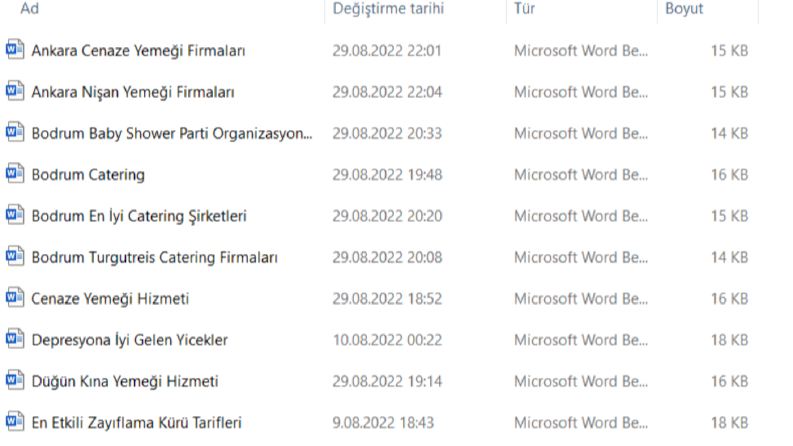Viewport: 793px width, 446px height.
Task: Click the Word icon for Ankara Cenaze Yemeği Firmaları
Action: click(15, 50)
